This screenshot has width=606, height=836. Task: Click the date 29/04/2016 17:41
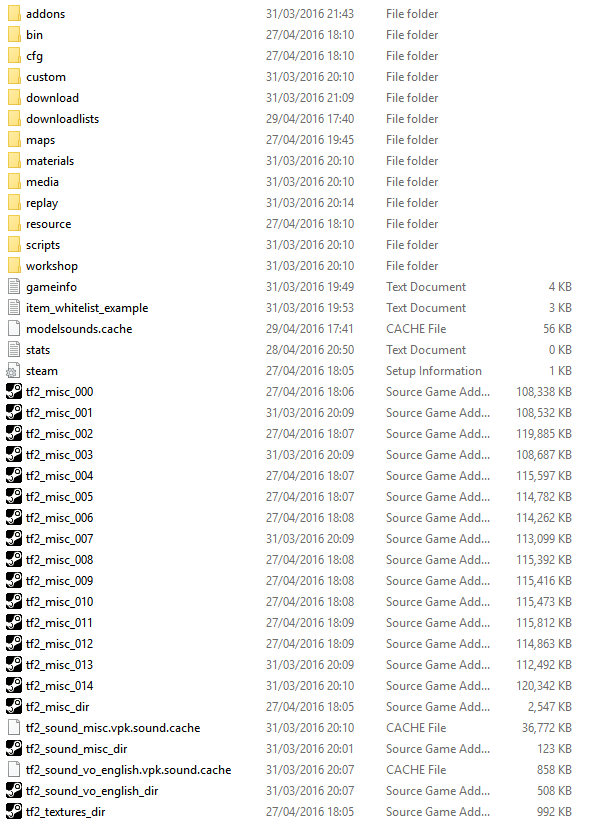(x=310, y=329)
